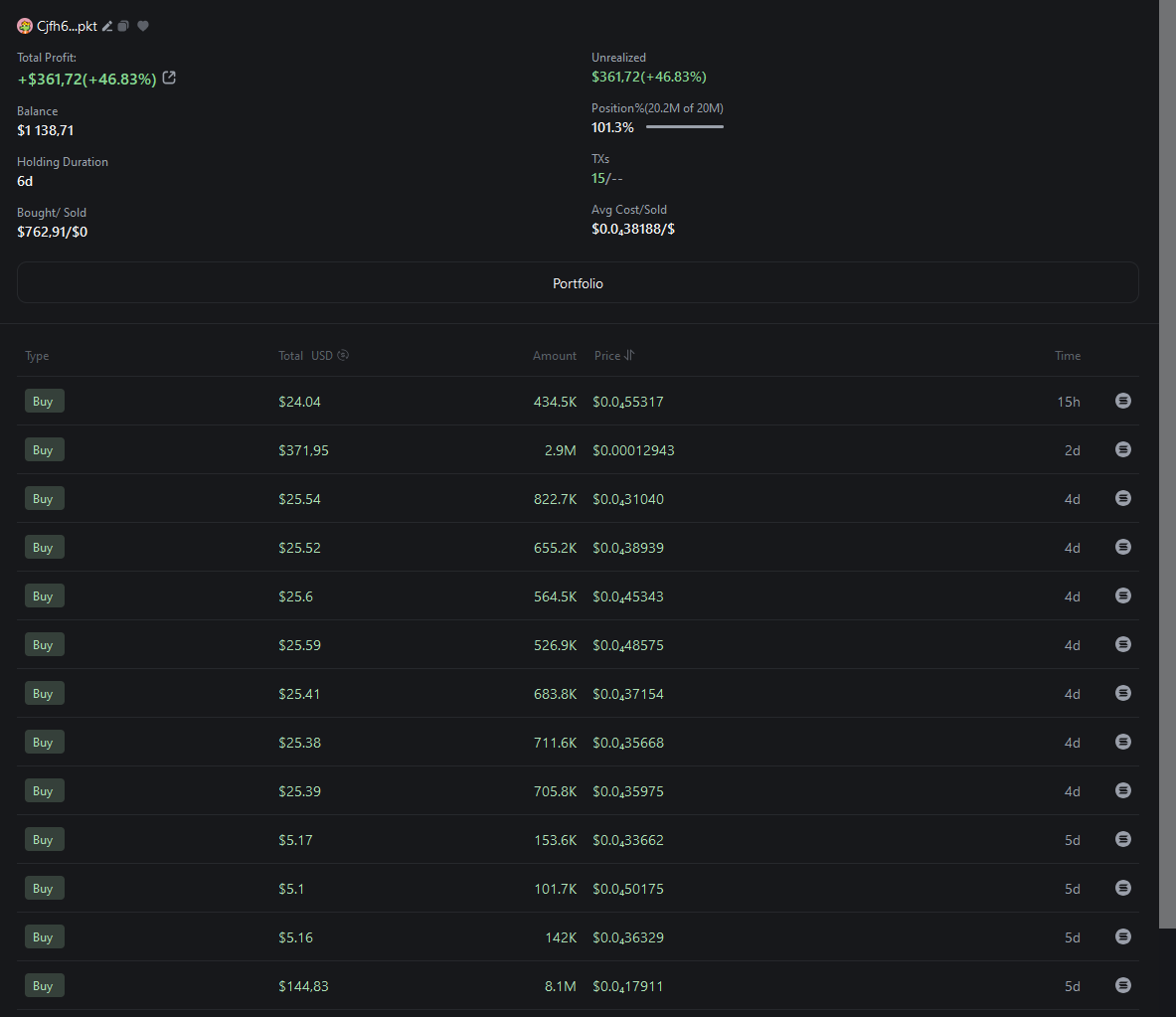Click the Total column header
Viewport: 1176px width, 1017px height.
[290, 356]
